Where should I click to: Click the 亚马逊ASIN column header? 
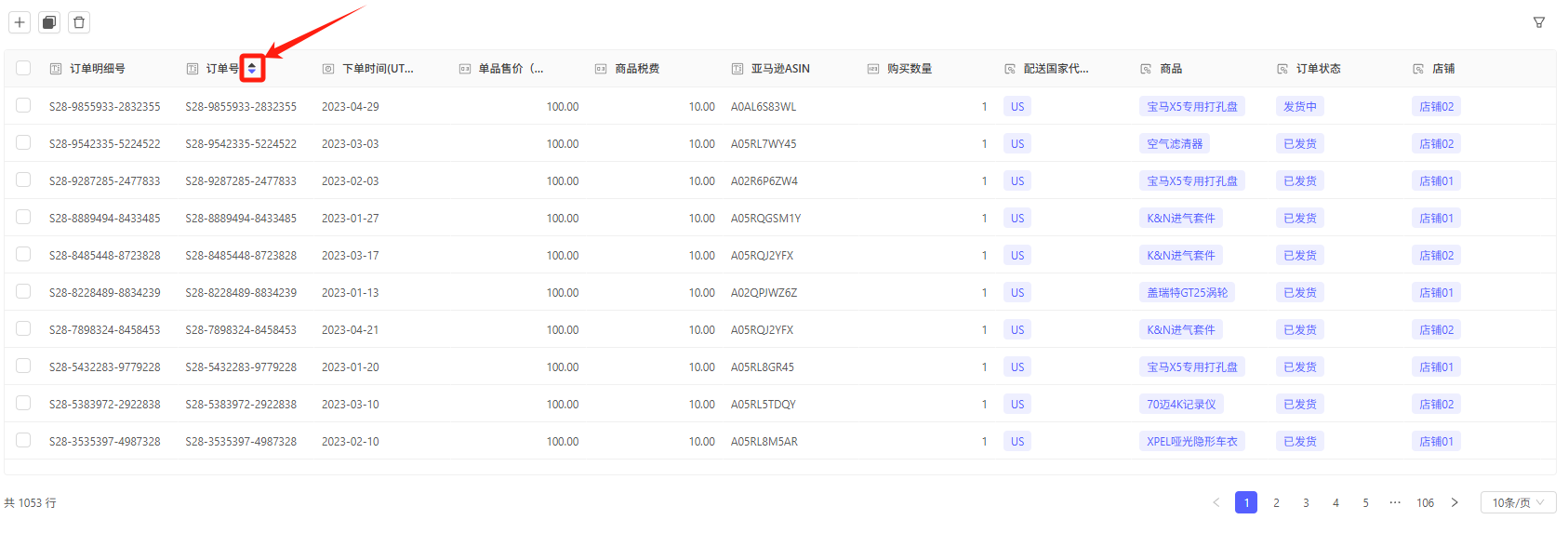tap(780, 69)
